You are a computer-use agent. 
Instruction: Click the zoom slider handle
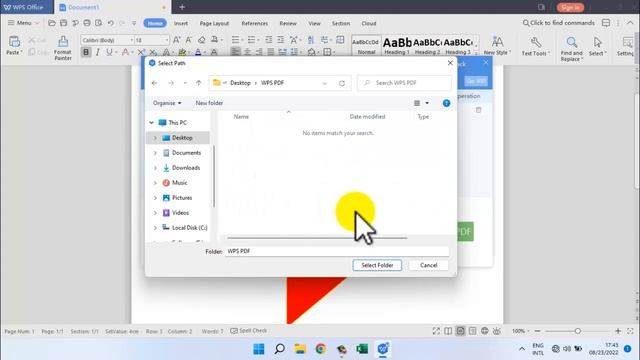(x=578, y=331)
